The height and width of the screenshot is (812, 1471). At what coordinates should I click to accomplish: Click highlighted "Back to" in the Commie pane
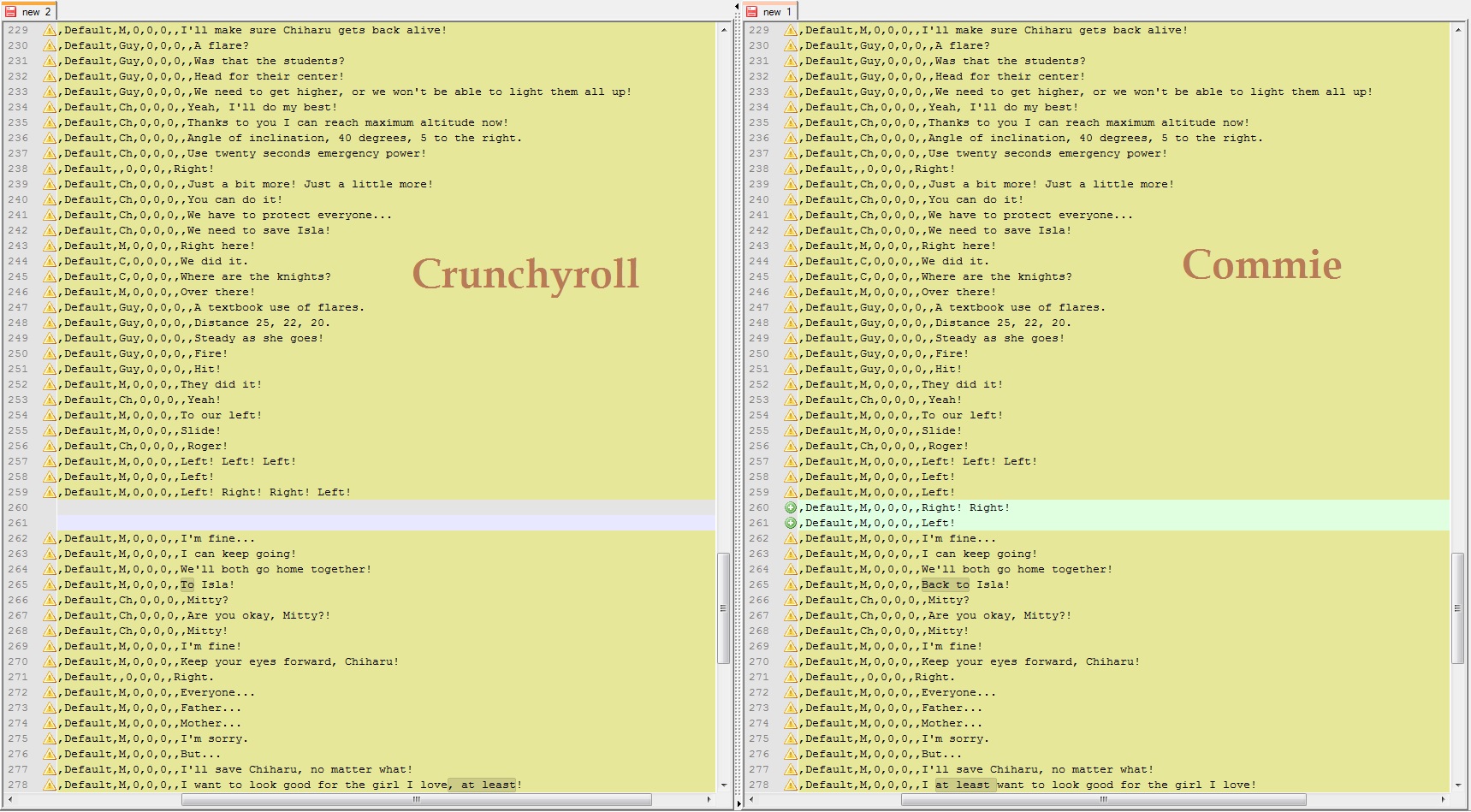click(946, 584)
